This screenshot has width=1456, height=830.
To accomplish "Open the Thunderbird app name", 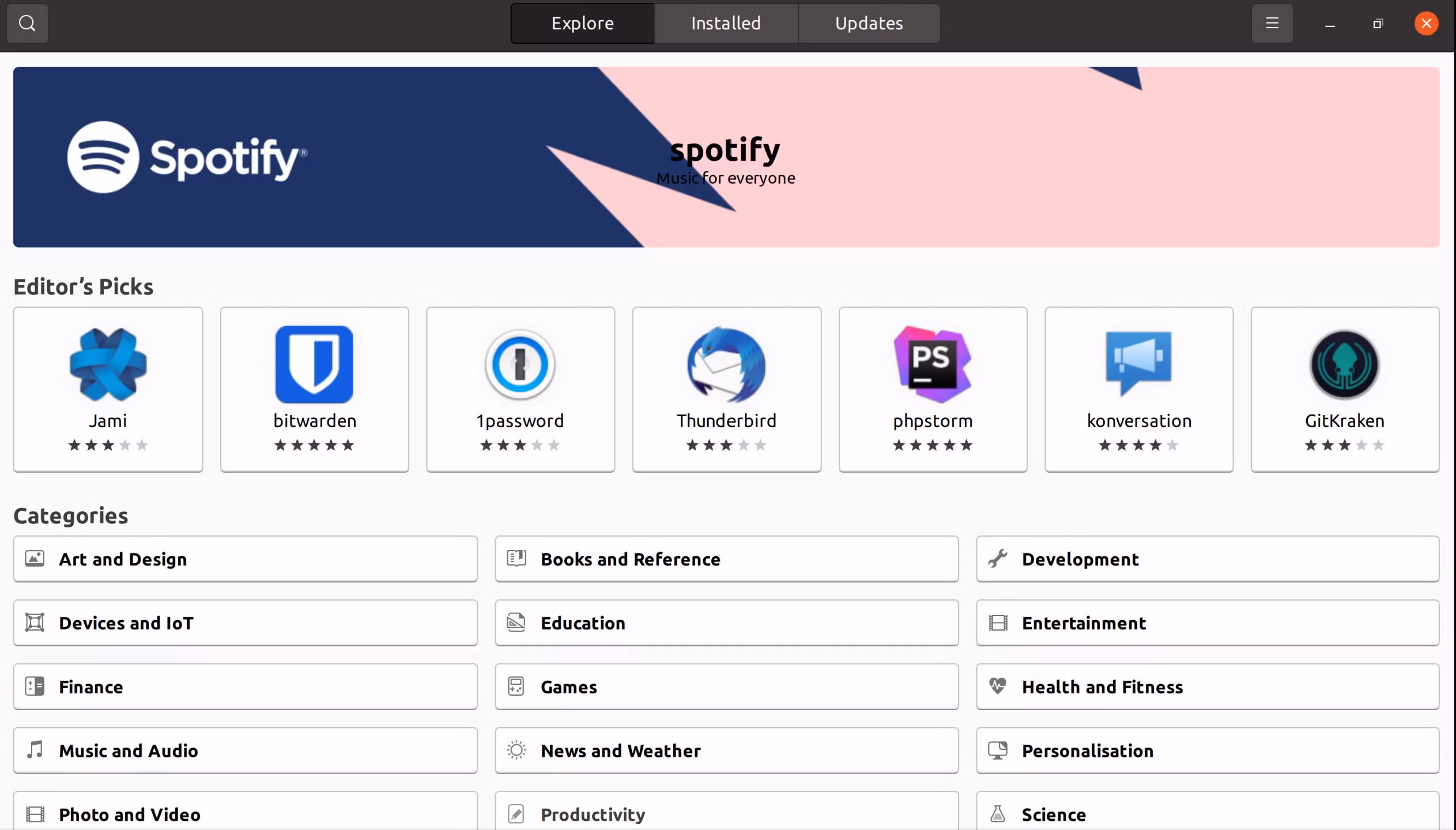I will 726,421.
